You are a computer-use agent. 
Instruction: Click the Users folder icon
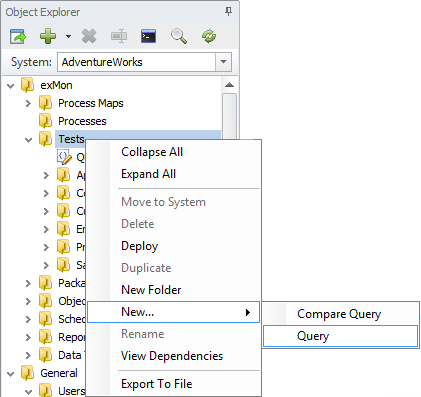coord(46,390)
